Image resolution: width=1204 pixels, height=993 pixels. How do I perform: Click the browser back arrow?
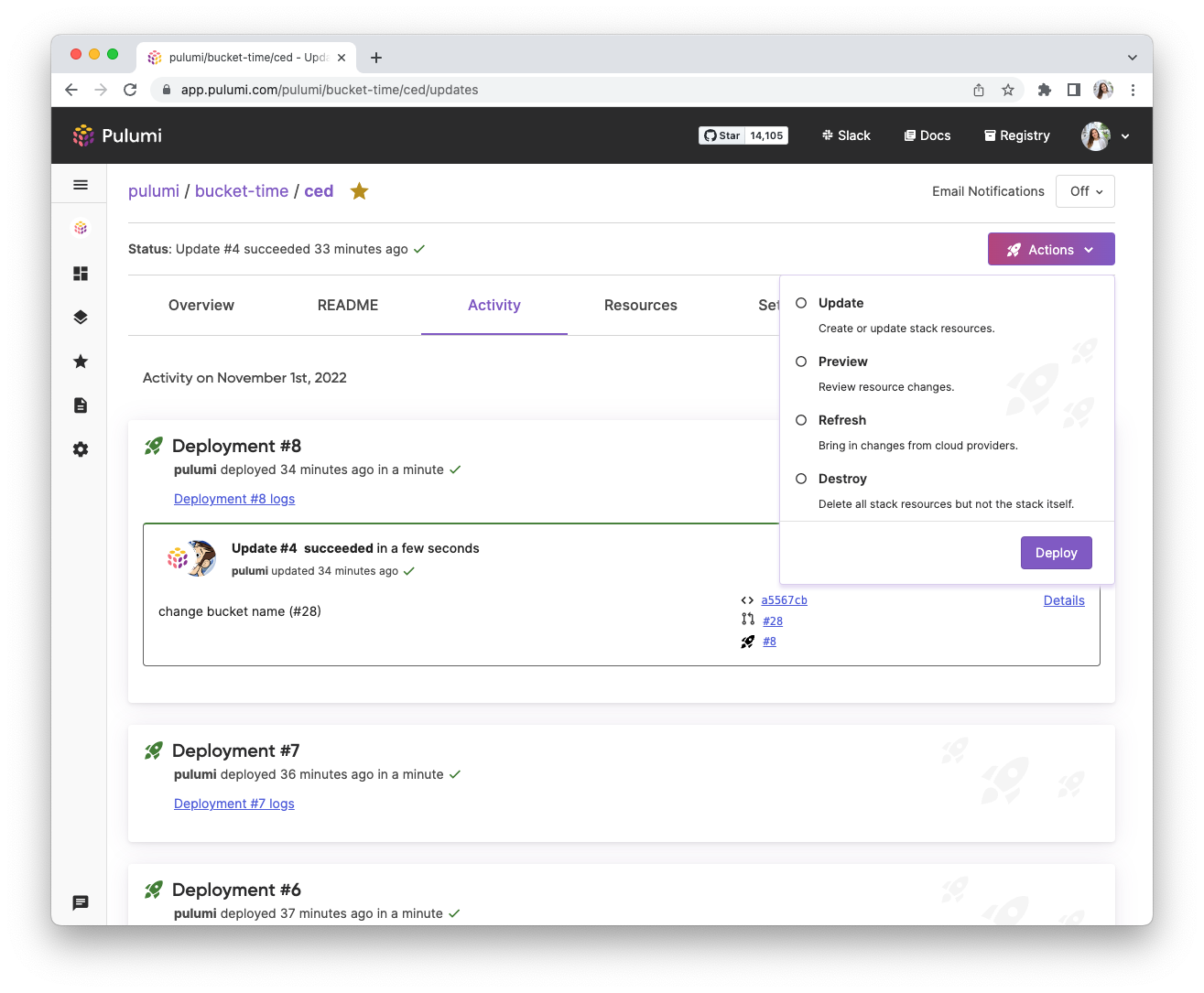(71, 90)
